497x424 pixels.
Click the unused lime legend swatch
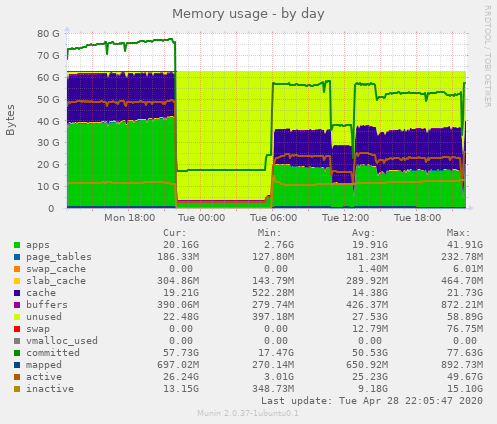pos(17,317)
